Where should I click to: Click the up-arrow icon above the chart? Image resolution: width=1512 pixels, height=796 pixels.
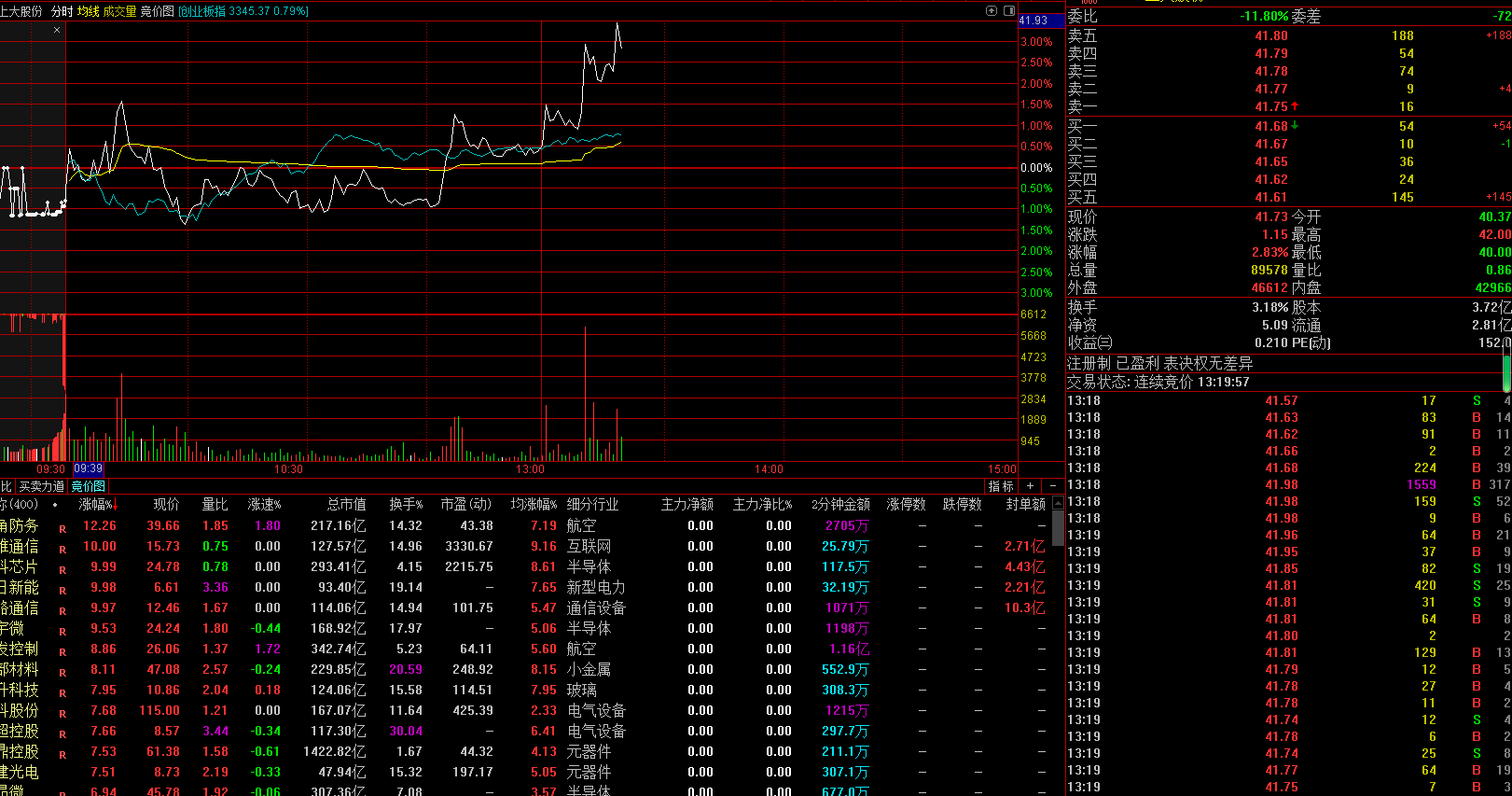(x=992, y=11)
